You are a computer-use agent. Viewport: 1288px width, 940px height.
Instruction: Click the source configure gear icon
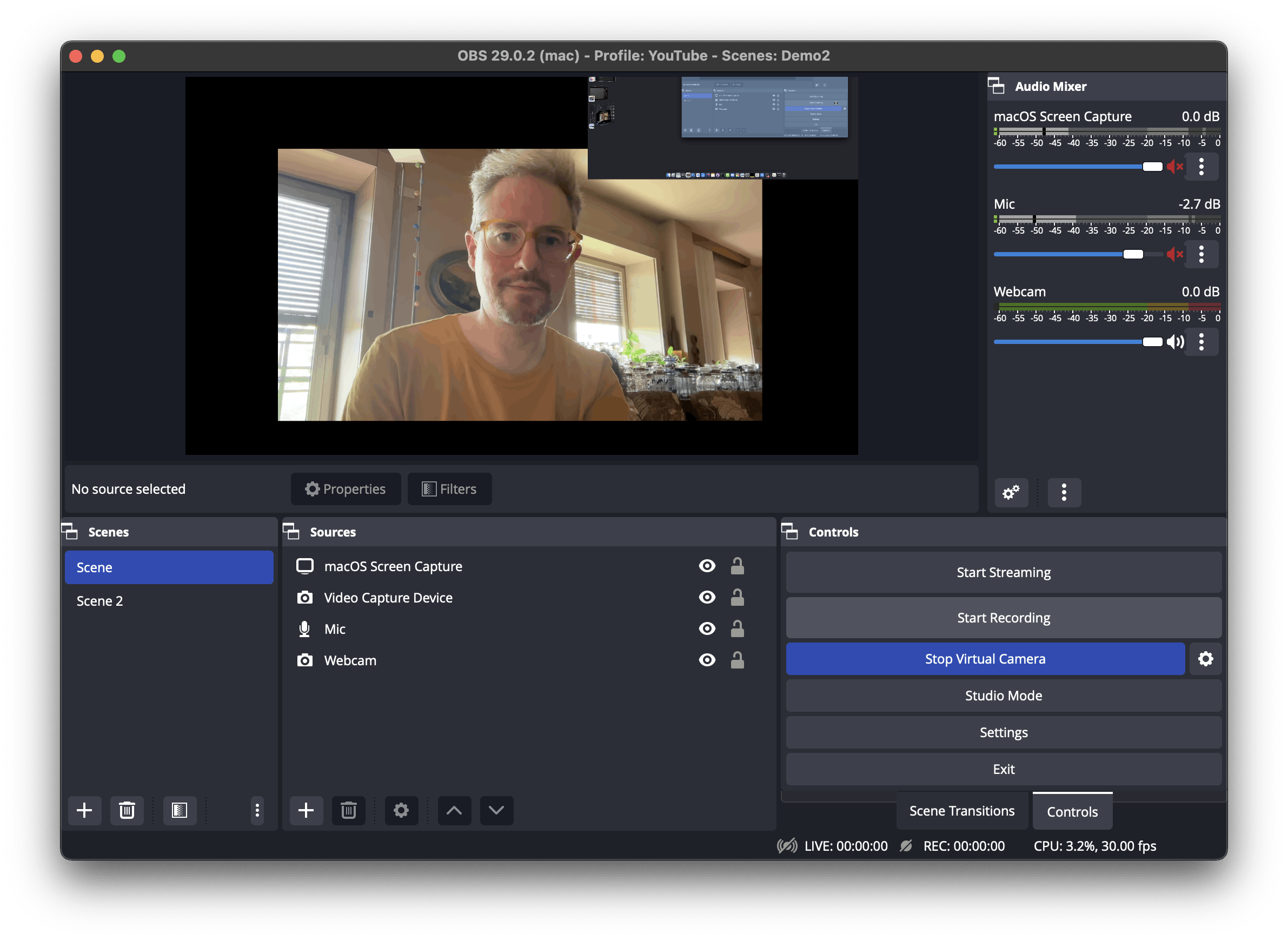click(400, 810)
